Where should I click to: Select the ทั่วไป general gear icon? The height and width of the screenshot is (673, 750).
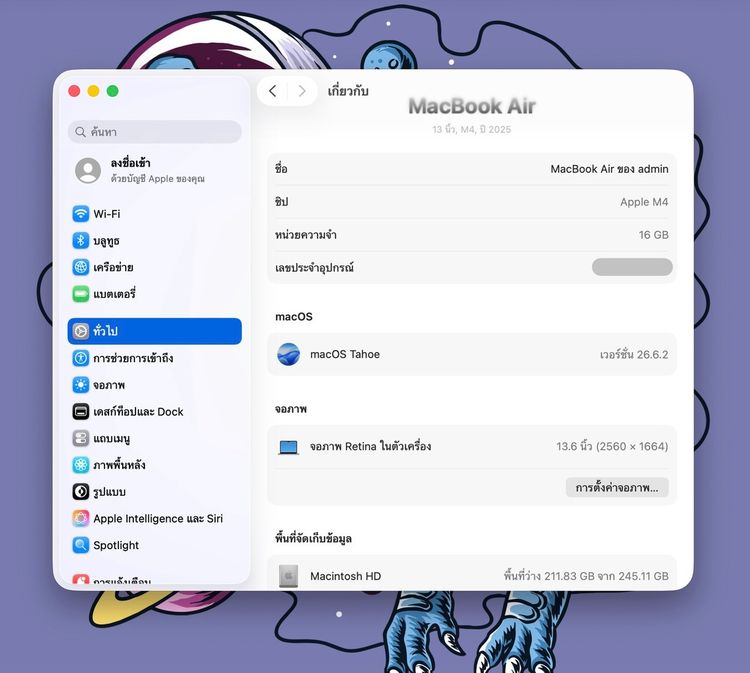pyautogui.click(x=80, y=331)
